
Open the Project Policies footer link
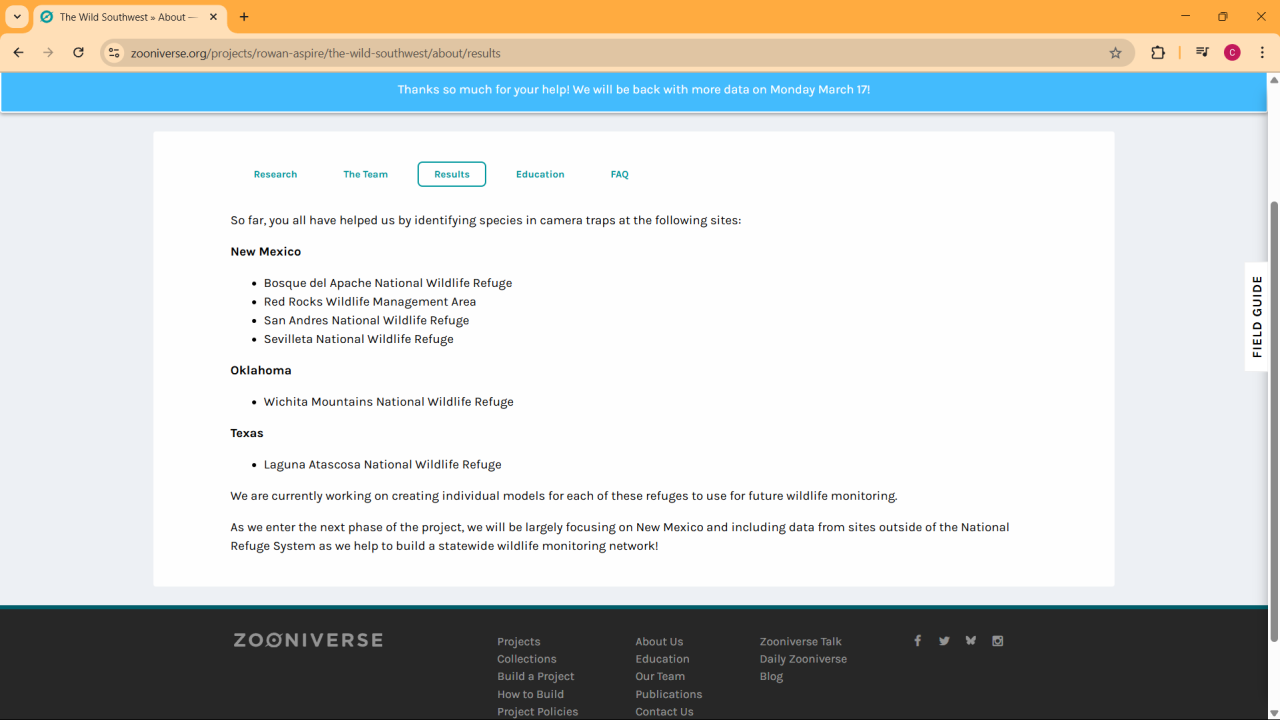click(538, 712)
